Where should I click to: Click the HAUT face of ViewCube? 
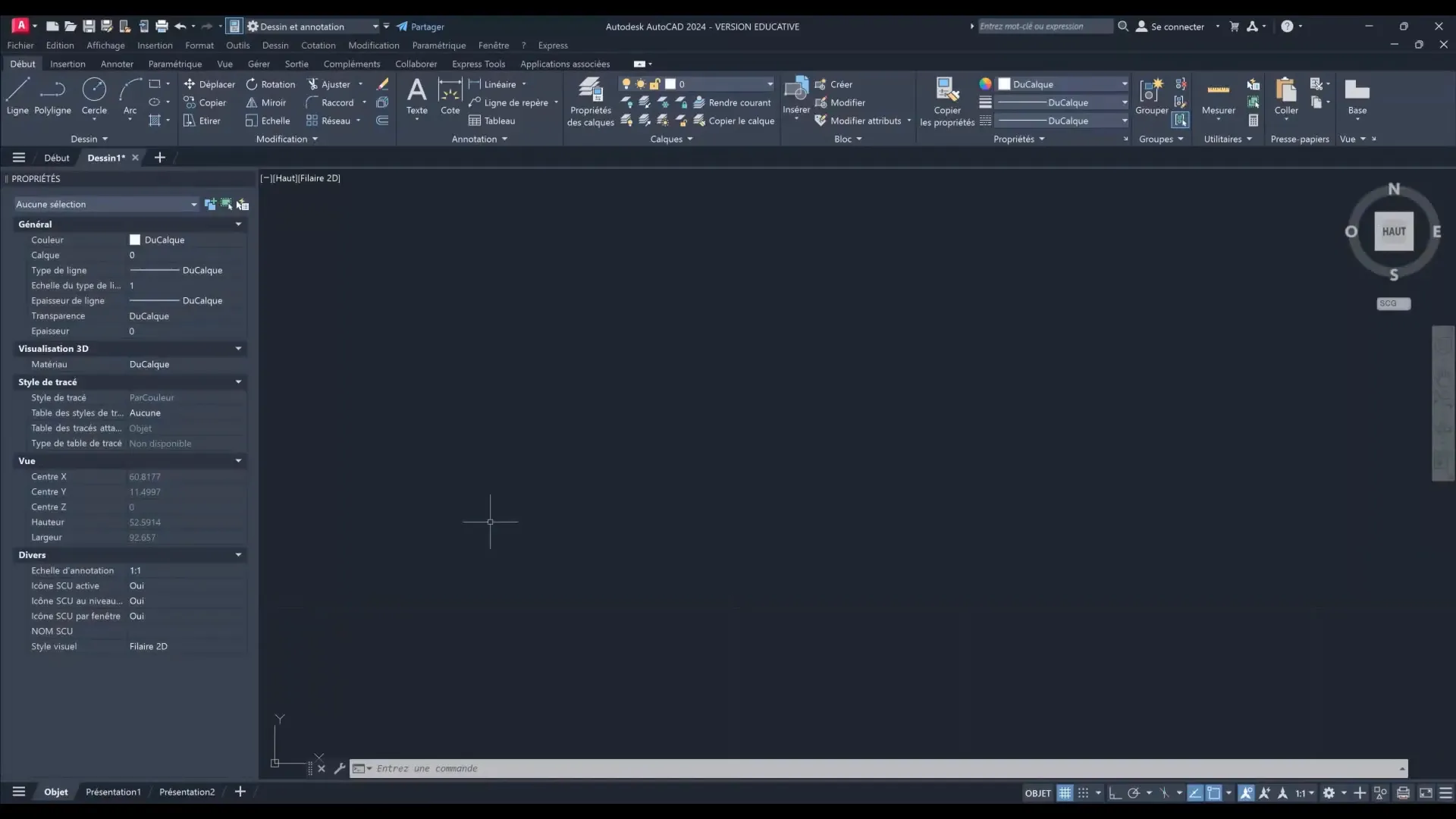[1393, 232]
